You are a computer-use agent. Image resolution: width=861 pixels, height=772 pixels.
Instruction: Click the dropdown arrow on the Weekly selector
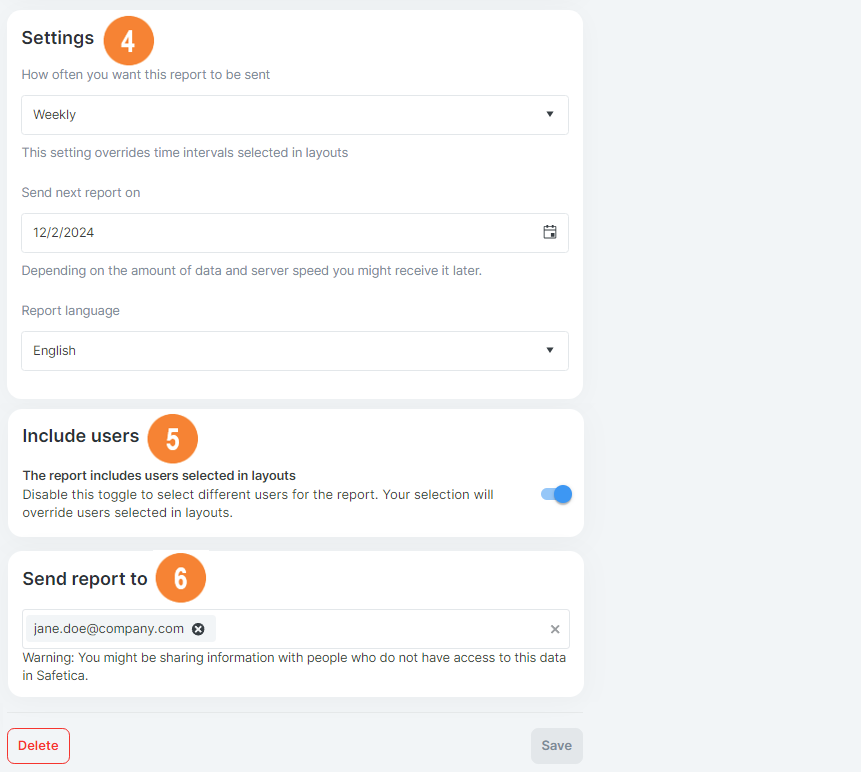549,114
